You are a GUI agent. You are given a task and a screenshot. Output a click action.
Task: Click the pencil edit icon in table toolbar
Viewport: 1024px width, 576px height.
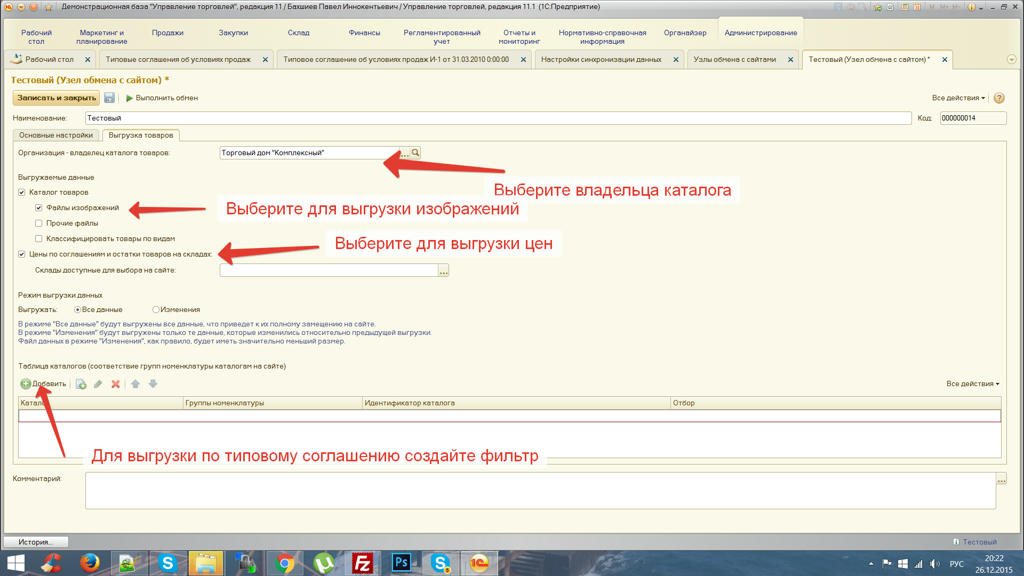[98, 384]
